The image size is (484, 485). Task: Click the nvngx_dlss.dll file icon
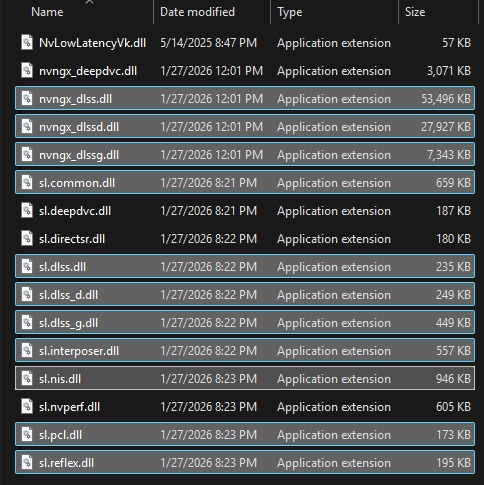coord(27,99)
